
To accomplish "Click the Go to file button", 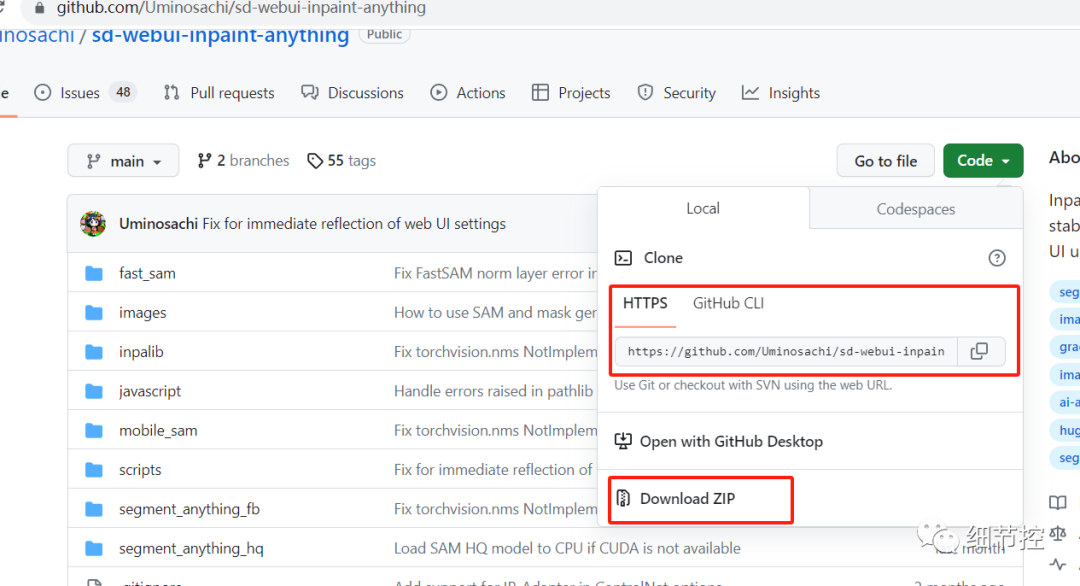I will point(886,160).
